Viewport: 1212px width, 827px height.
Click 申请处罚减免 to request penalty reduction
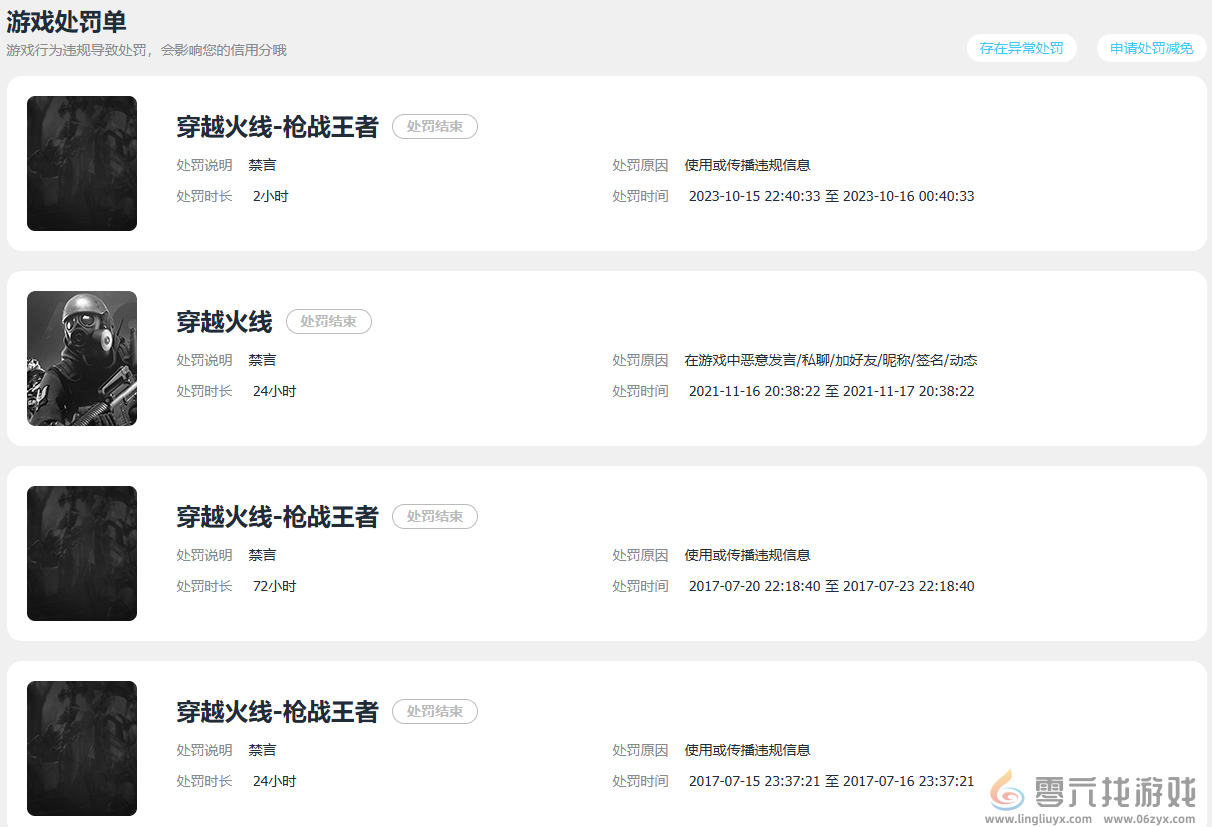[1151, 47]
